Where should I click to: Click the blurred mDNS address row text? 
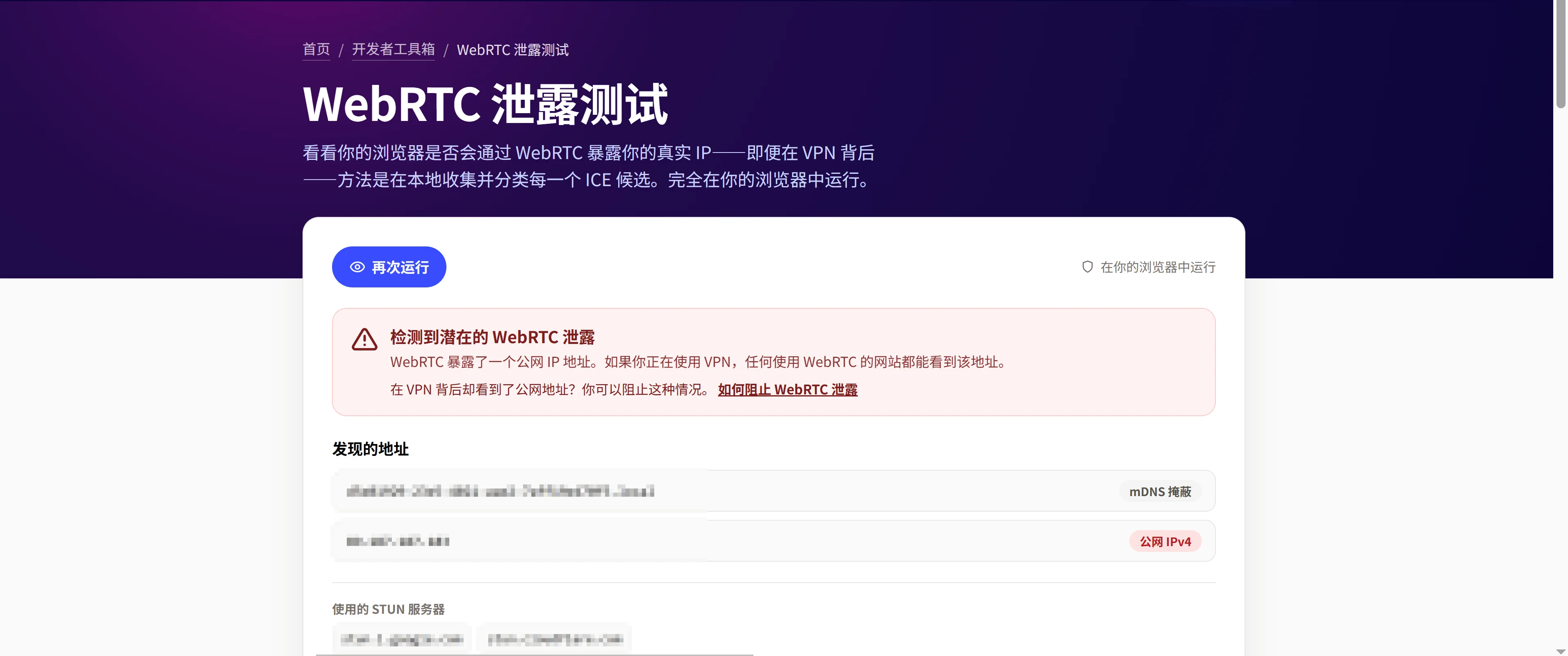[501, 491]
